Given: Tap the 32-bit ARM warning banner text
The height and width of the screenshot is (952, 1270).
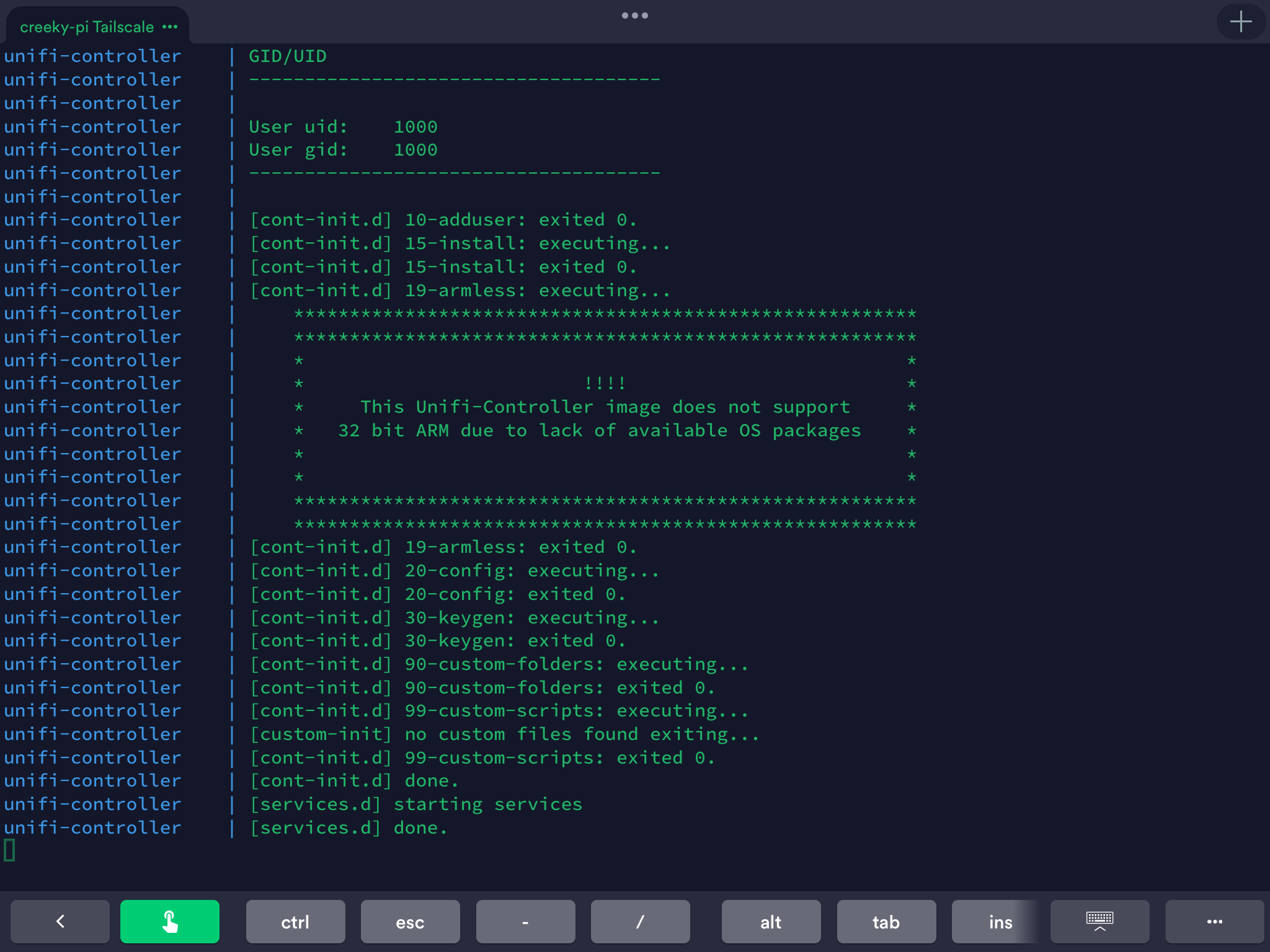Looking at the screenshot, I should pos(599,430).
